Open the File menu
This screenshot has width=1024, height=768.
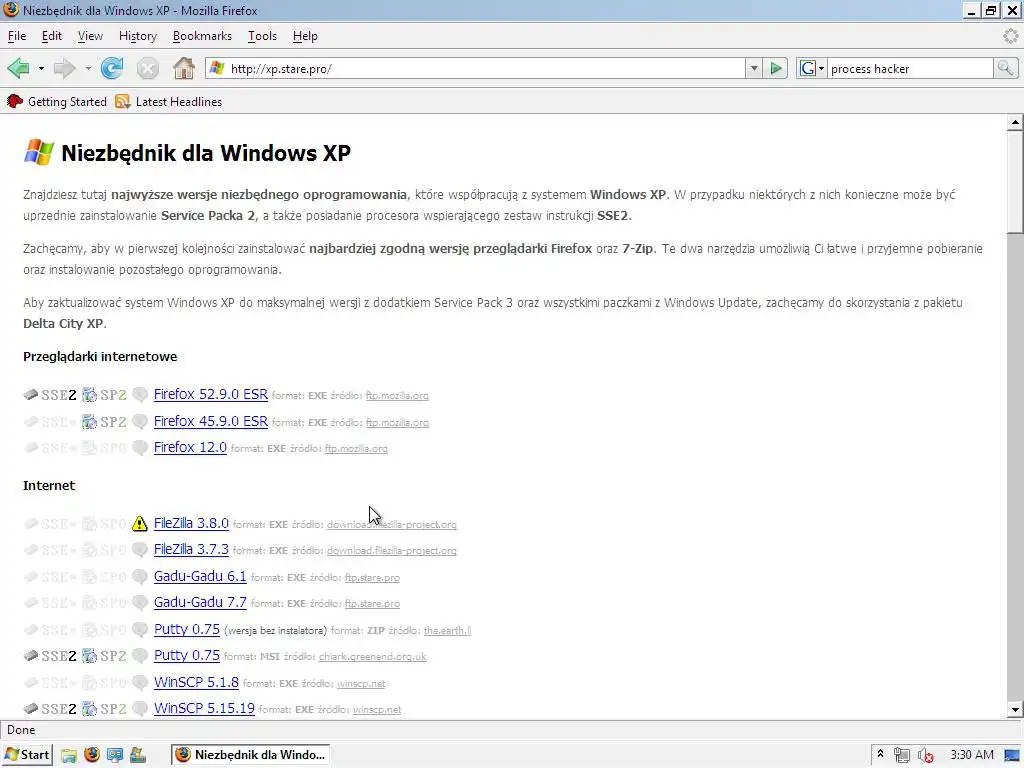tap(17, 36)
